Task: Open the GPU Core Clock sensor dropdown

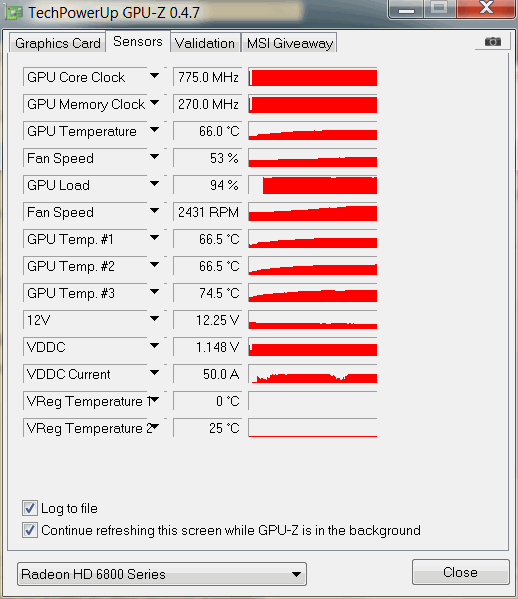Action: coord(154,76)
